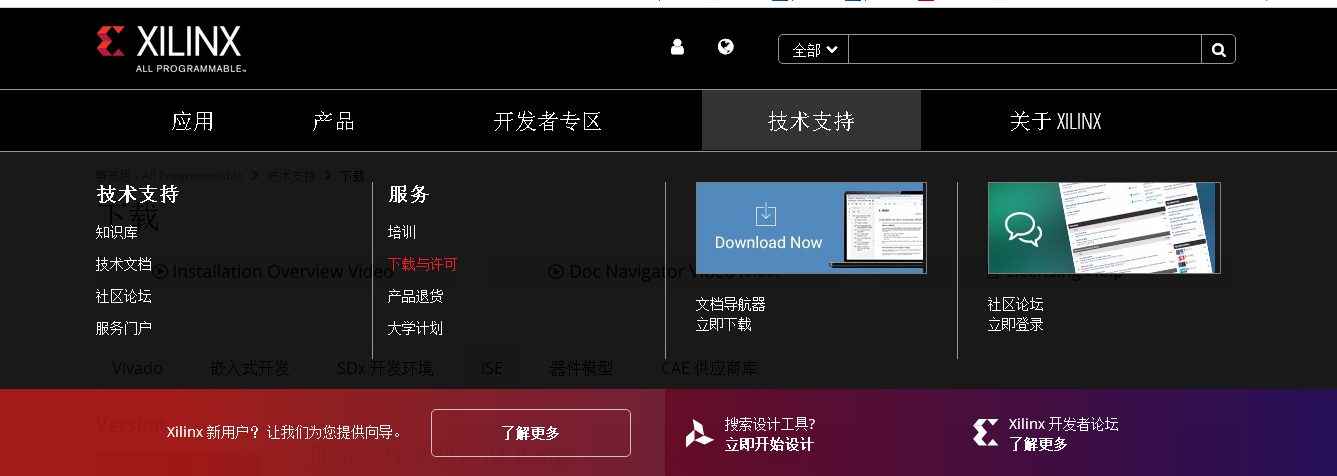The width and height of the screenshot is (1337, 476).
Task: Click the Download Now banner image
Action: click(x=811, y=228)
